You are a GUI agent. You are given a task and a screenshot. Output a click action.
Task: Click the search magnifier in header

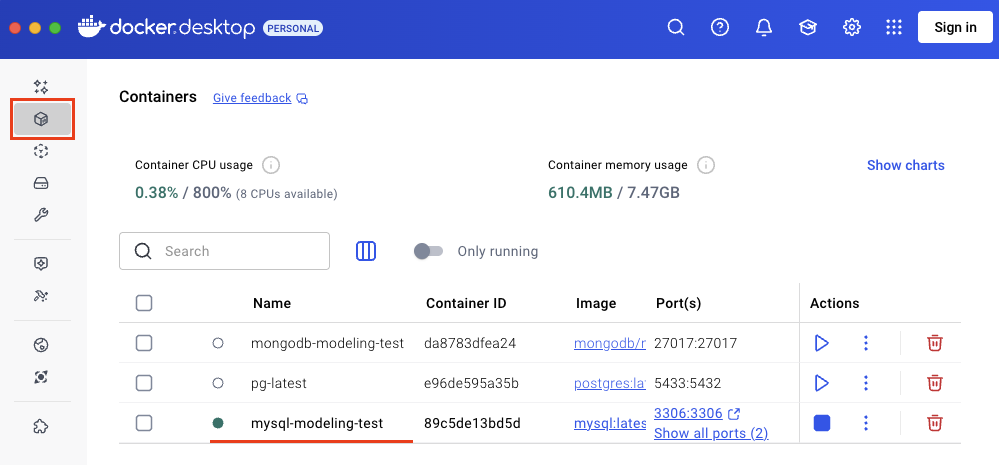pos(675,27)
